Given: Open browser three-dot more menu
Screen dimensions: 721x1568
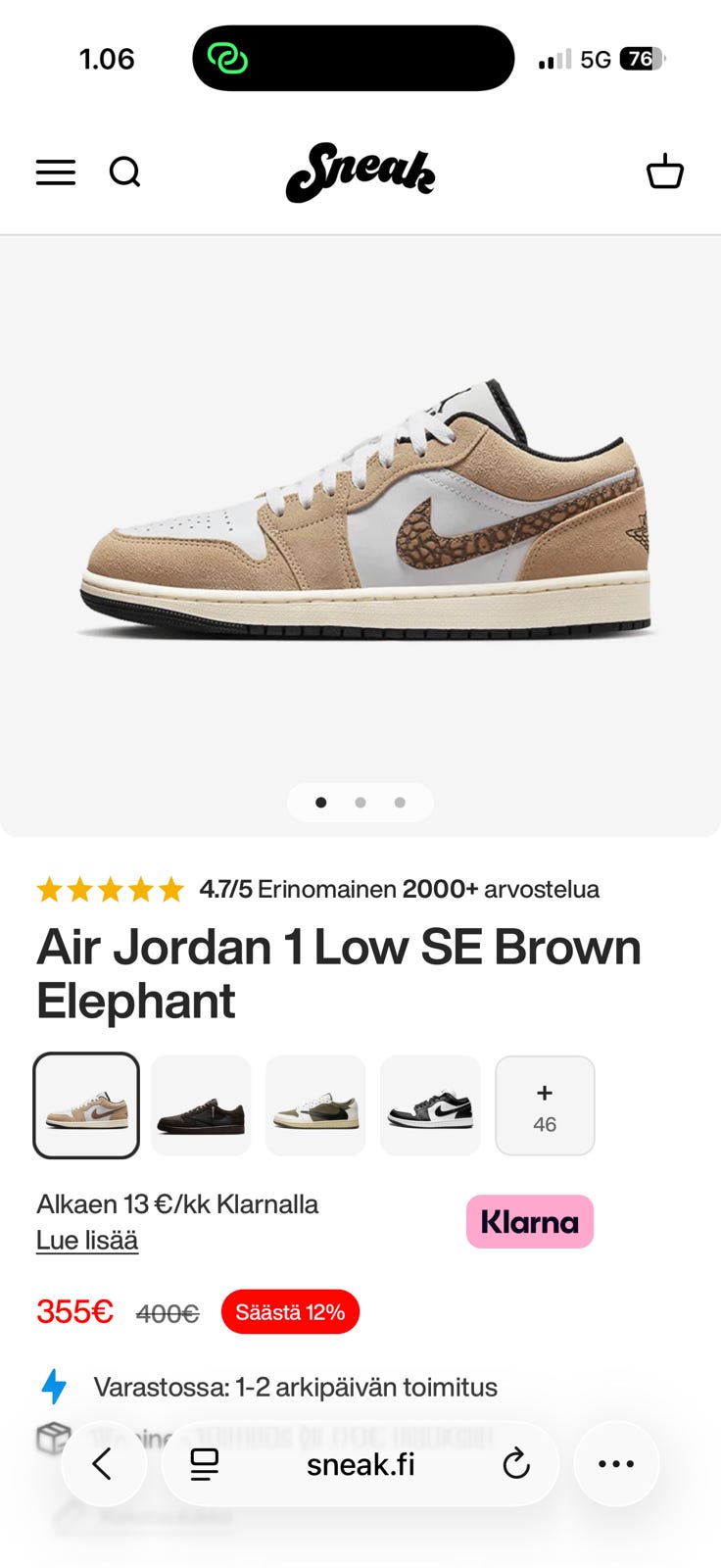Looking at the screenshot, I should 616,1464.
